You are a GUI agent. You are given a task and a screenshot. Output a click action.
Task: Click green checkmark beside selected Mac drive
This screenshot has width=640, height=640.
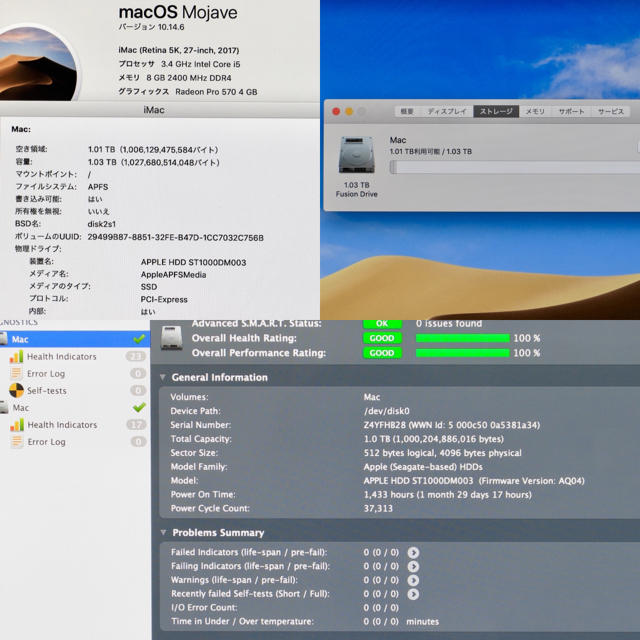coord(139,338)
